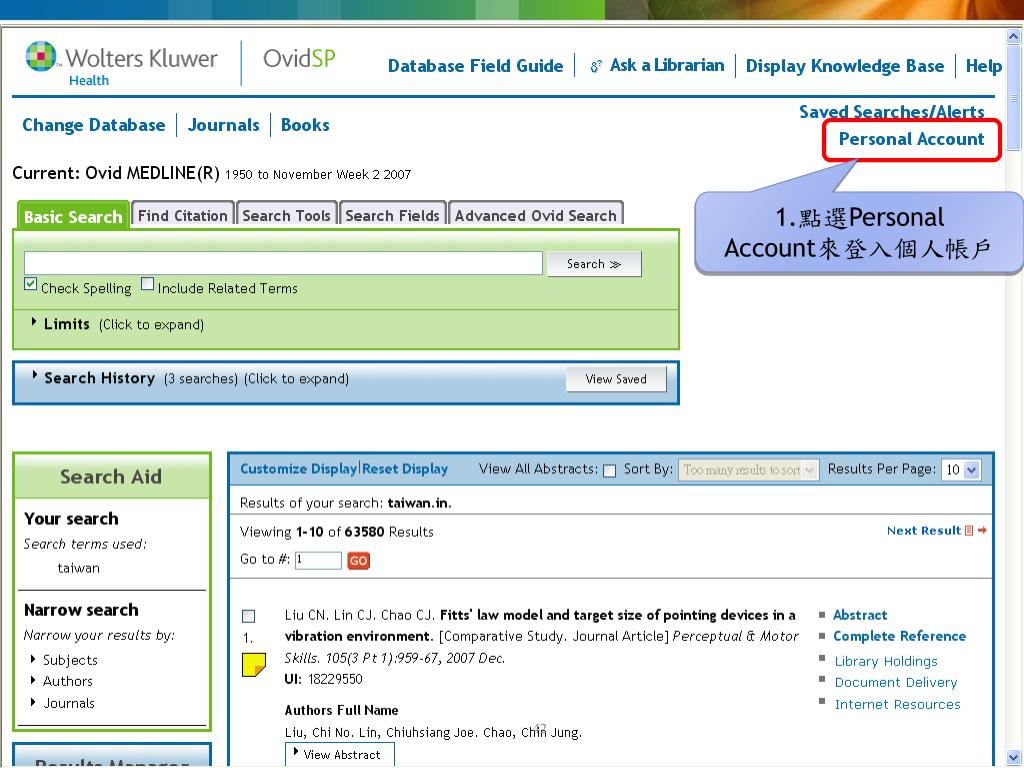The image size is (1024, 768).
Task: Click the Personal Account link
Action: click(x=911, y=139)
